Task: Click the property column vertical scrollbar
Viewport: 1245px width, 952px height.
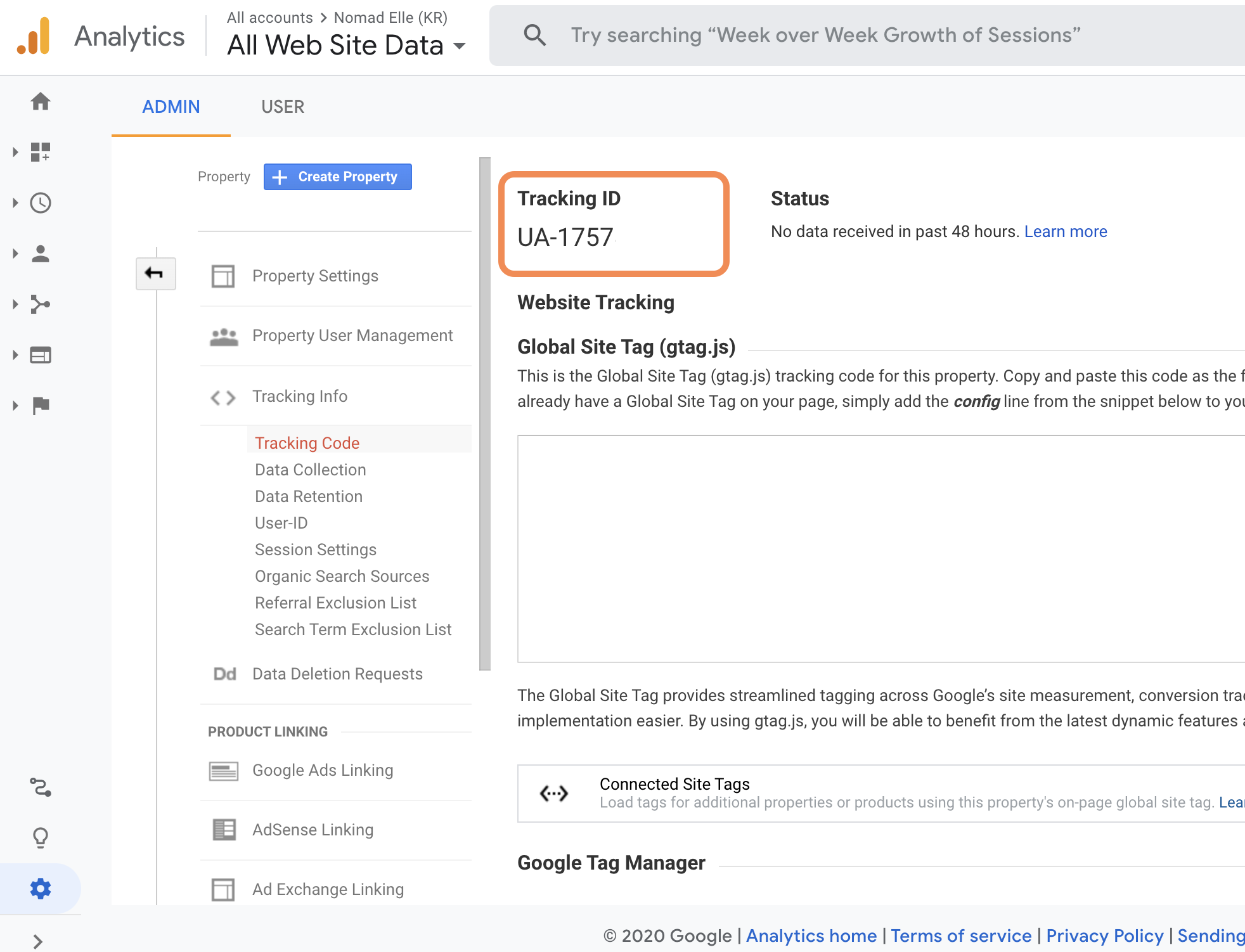Action: tap(485, 414)
